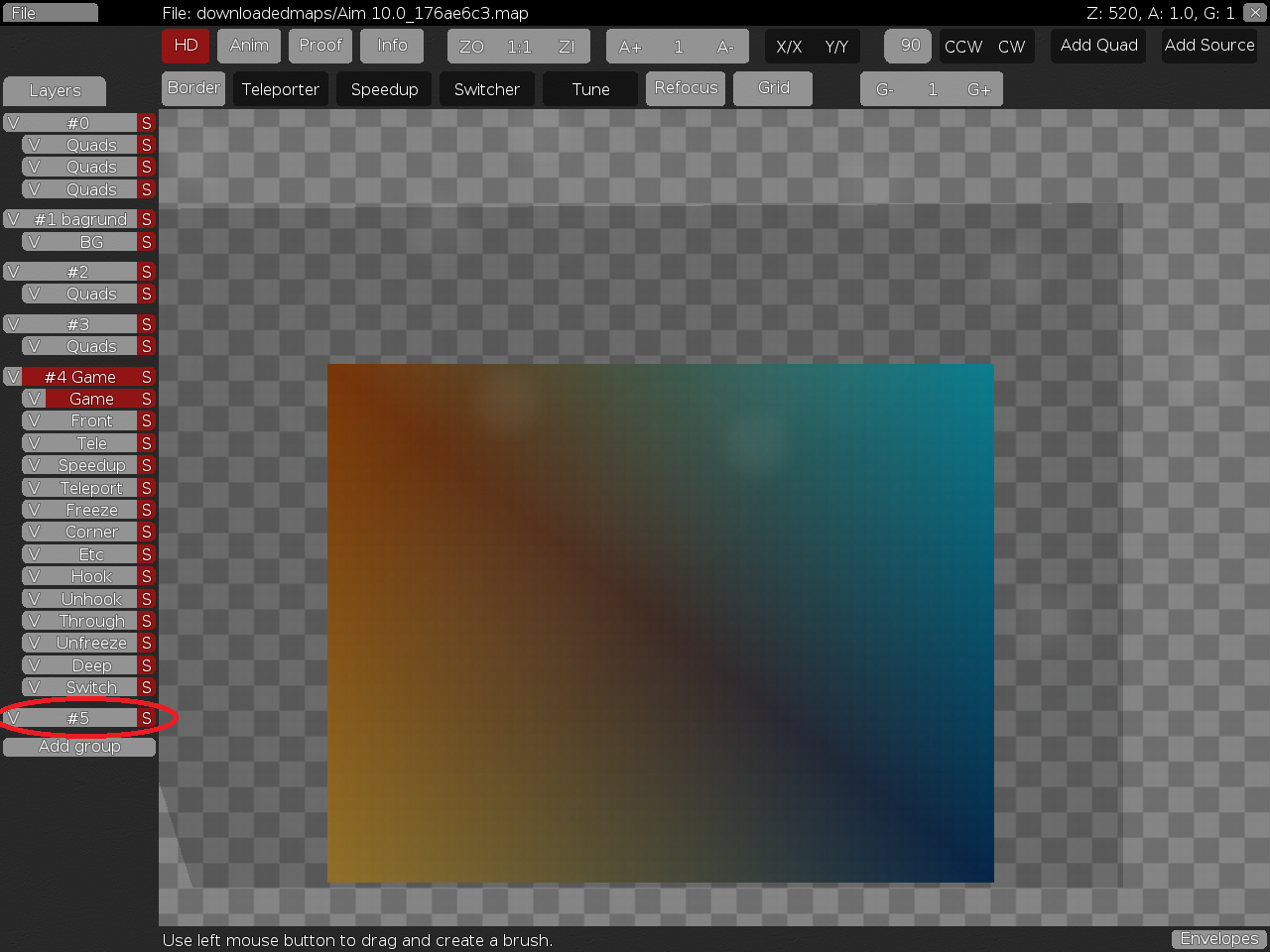
Task: Click the Add Quad button
Action: click(1098, 46)
